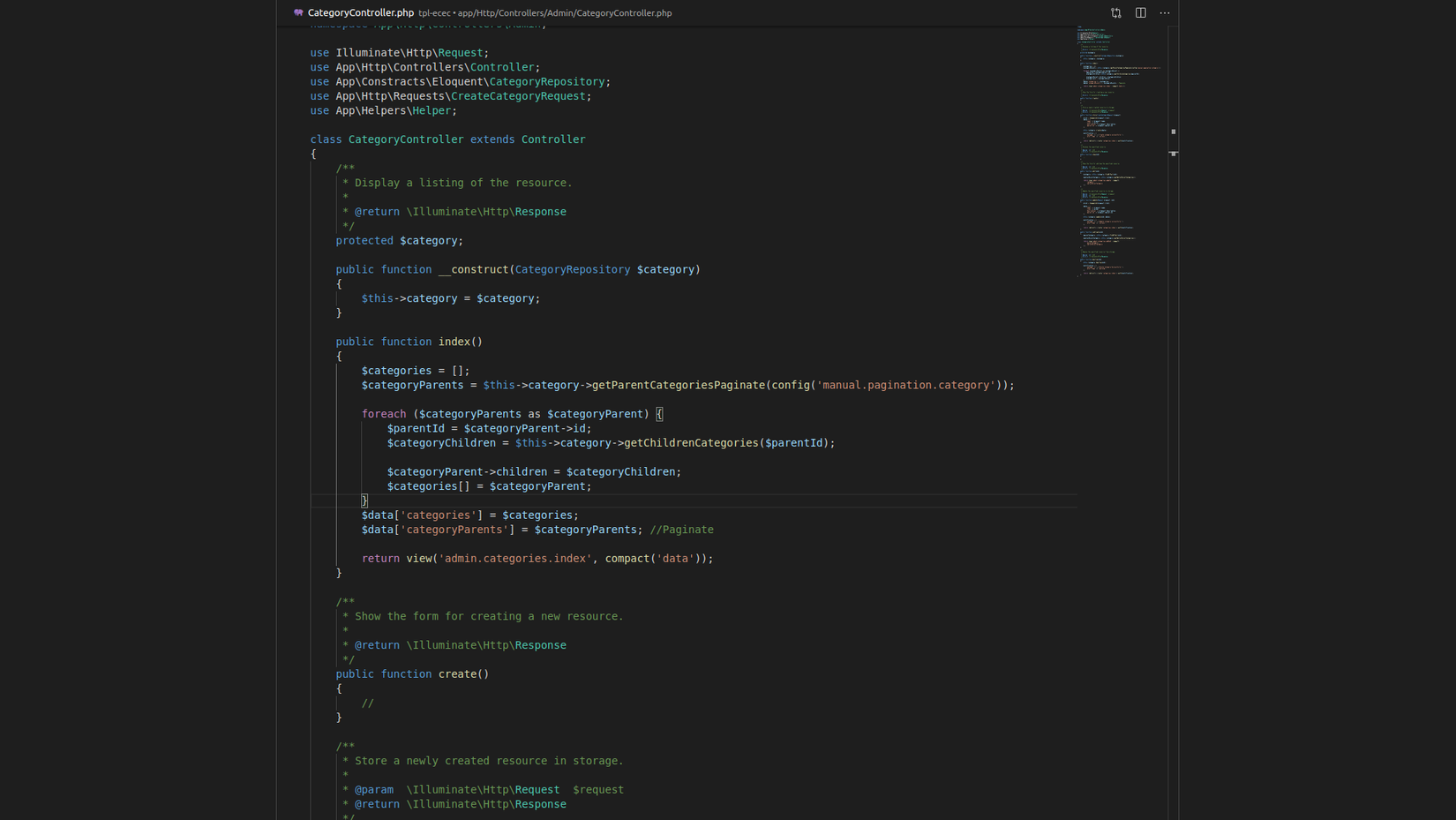Click the getParentCategoriesPaginate method call
The image size is (1456, 820).
[679, 385]
